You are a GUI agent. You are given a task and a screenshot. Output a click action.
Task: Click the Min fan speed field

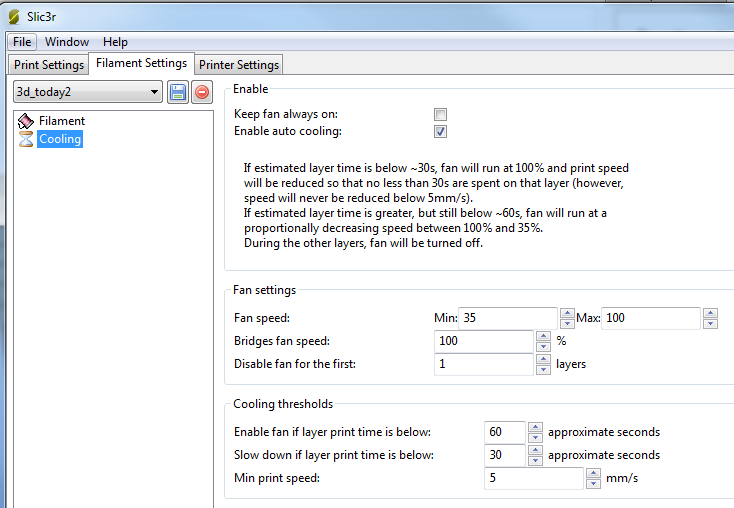(x=508, y=318)
